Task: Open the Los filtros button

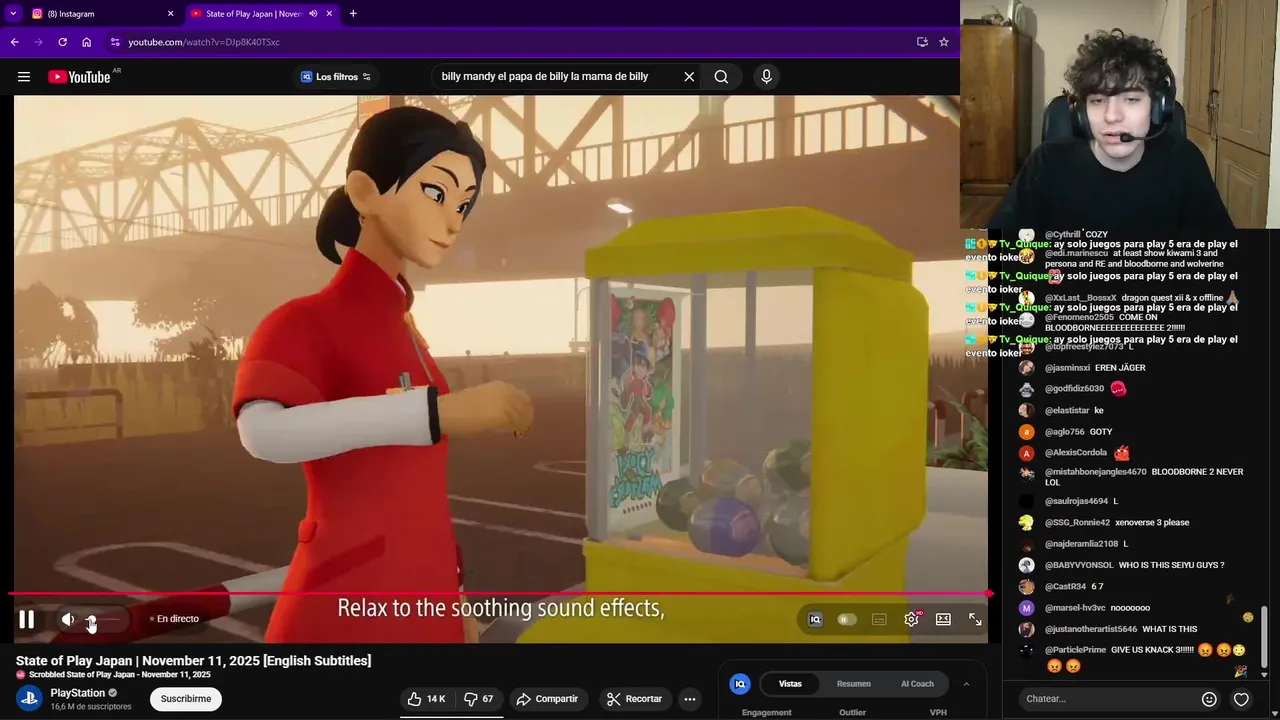Action: pyautogui.click(x=336, y=77)
